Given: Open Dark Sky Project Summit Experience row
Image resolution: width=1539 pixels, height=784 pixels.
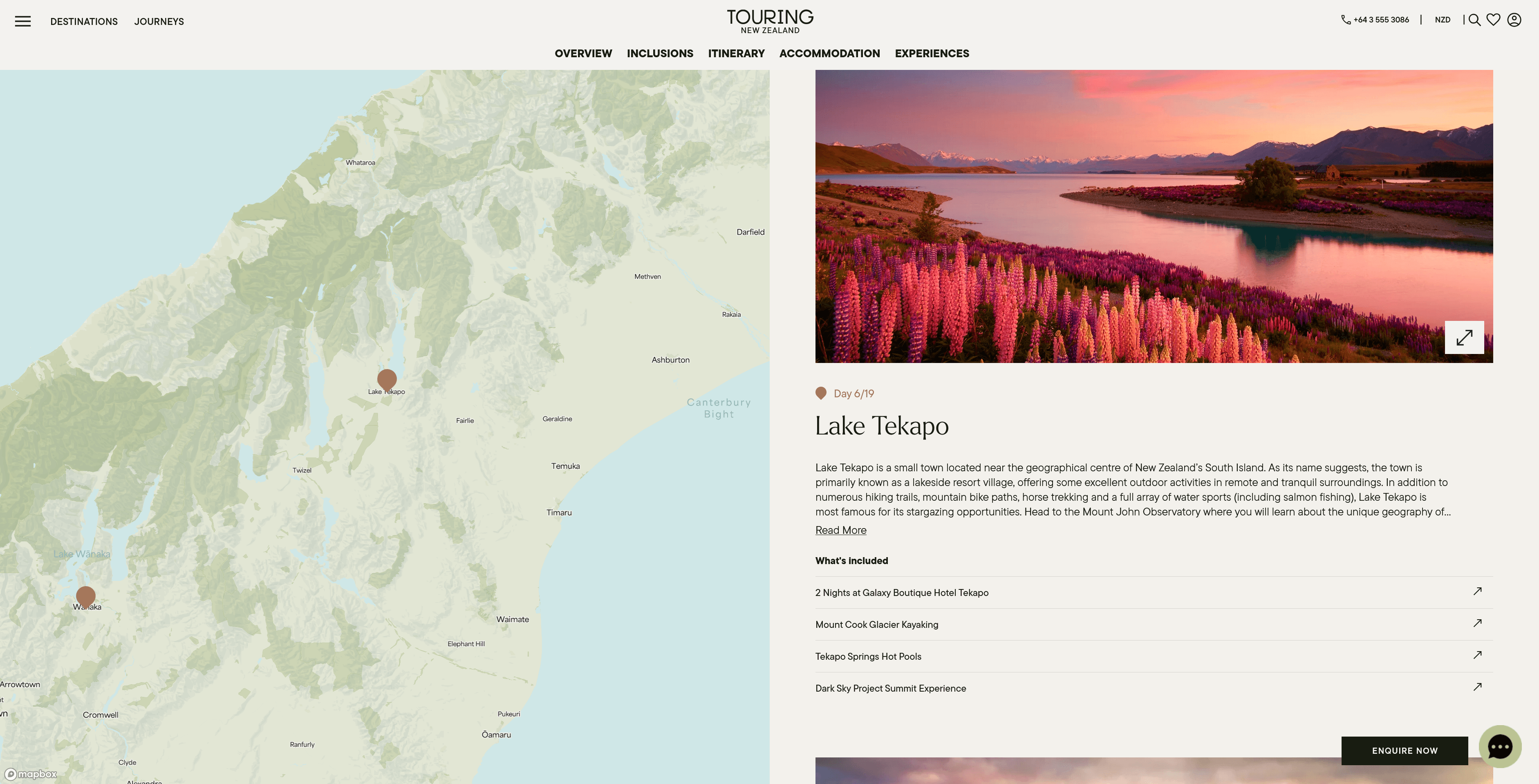Looking at the screenshot, I should point(1154,688).
